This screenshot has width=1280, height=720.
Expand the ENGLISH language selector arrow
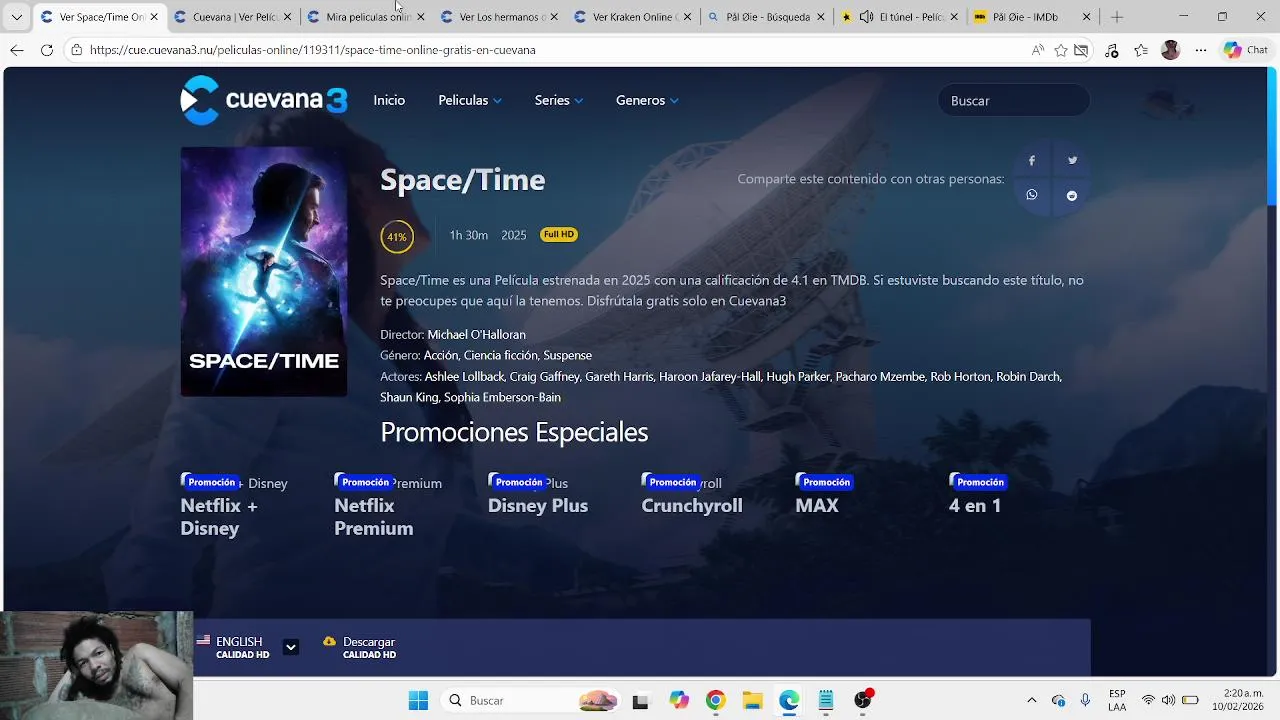(290, 647)
